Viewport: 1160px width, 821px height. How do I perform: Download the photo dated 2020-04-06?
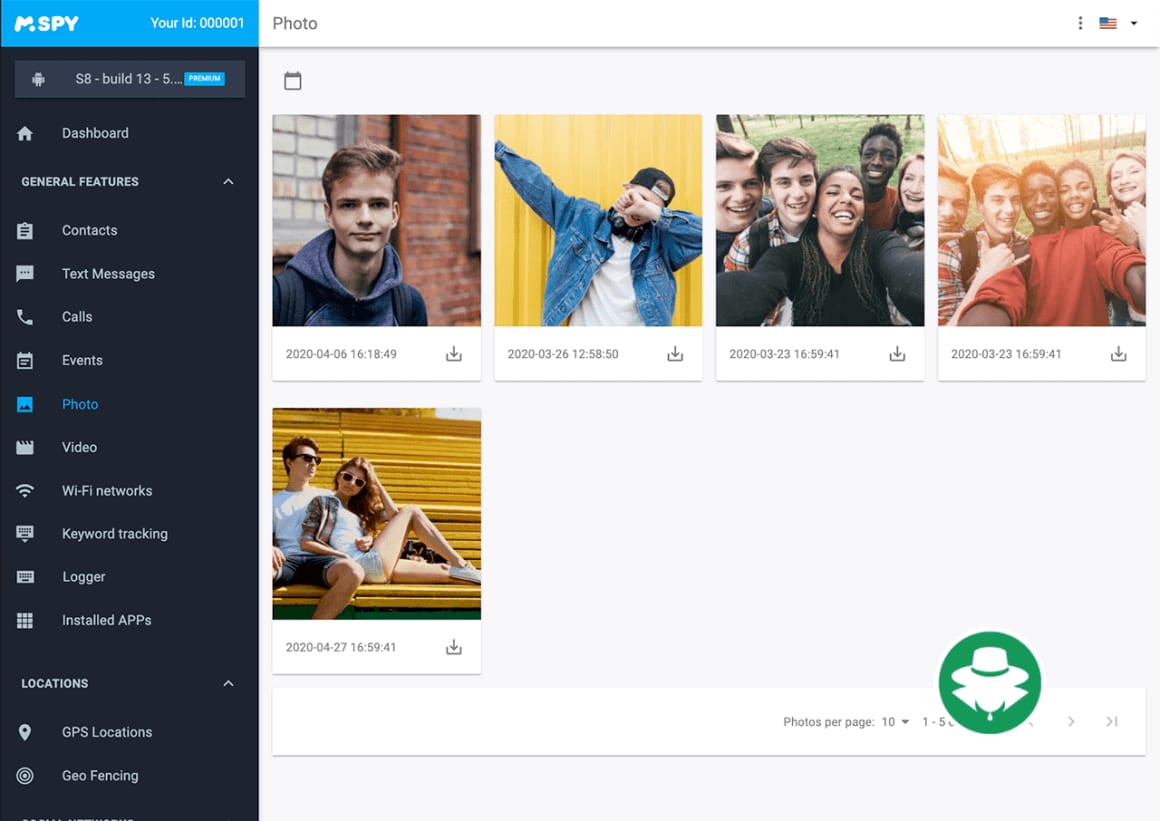[x=454, y=353]
